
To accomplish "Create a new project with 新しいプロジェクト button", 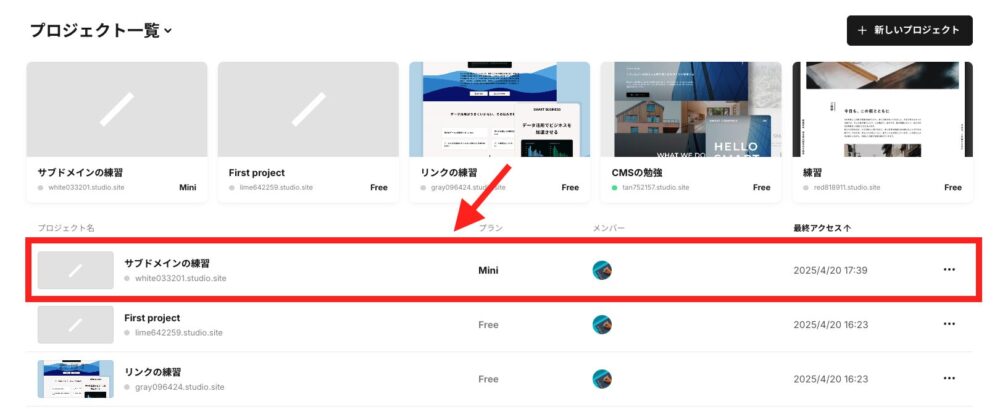I will pos(909,30).
